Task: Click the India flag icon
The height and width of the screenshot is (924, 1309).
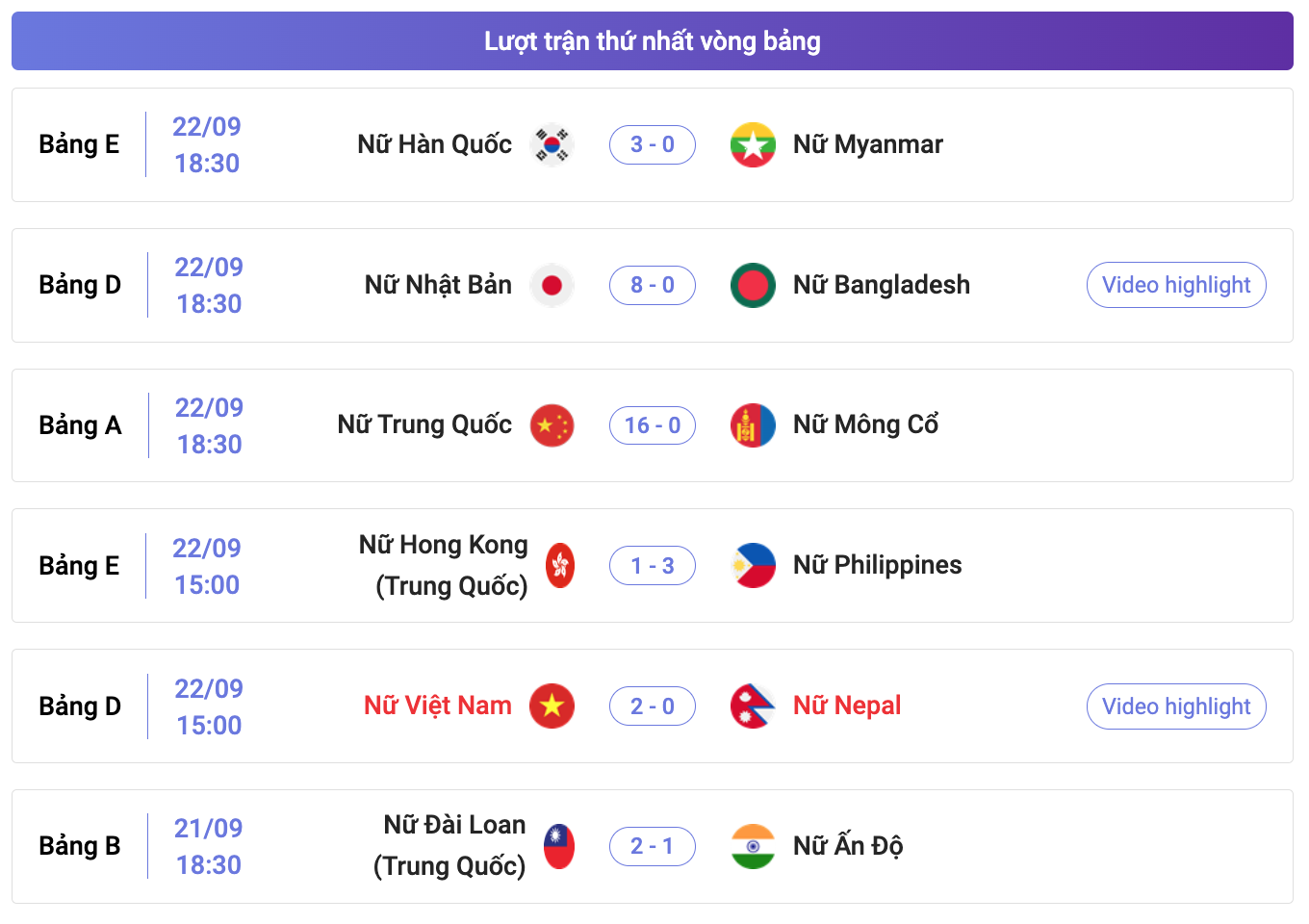Action: click(753, 847)
